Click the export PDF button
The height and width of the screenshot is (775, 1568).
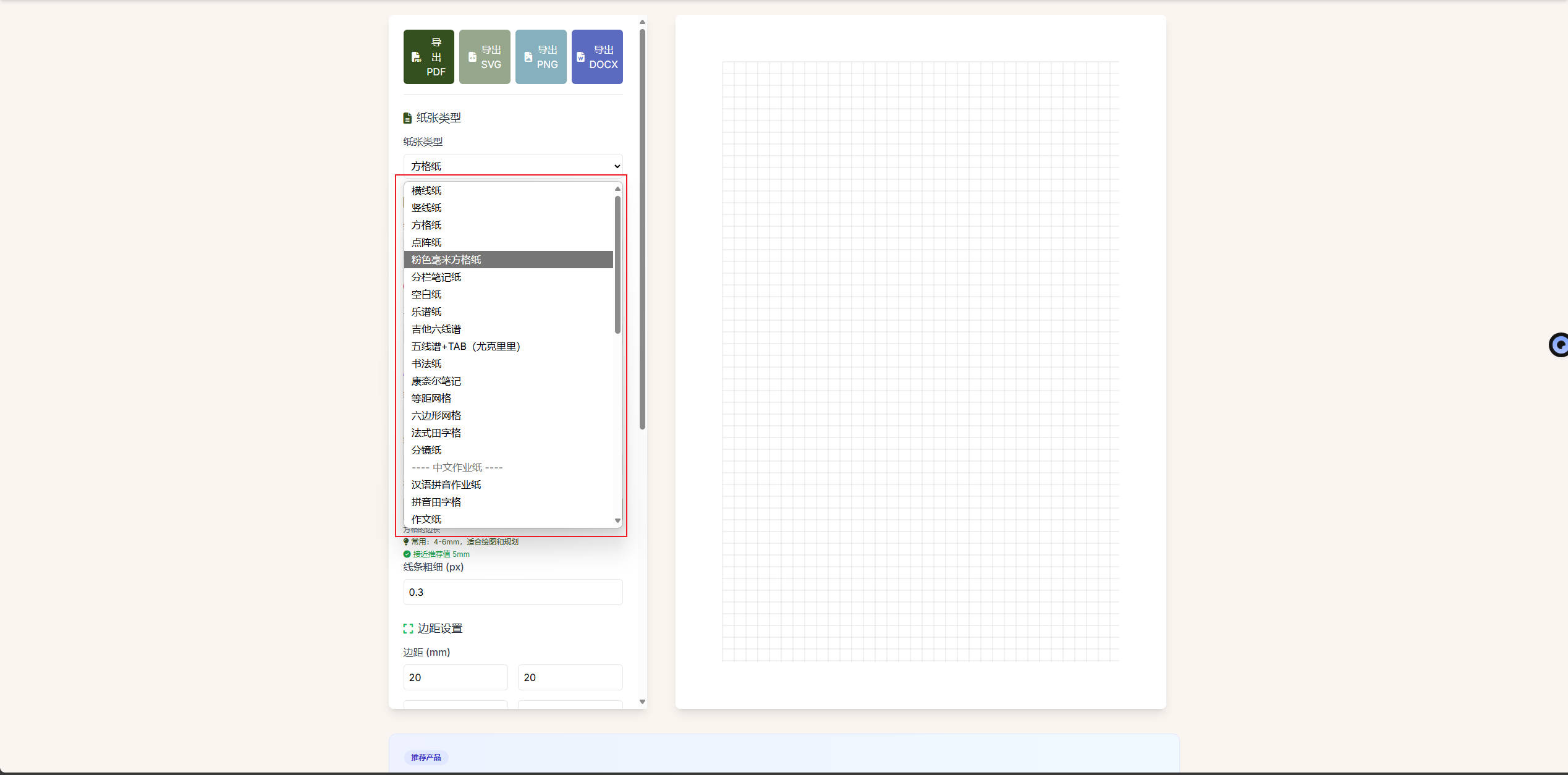tap(428, 57)
